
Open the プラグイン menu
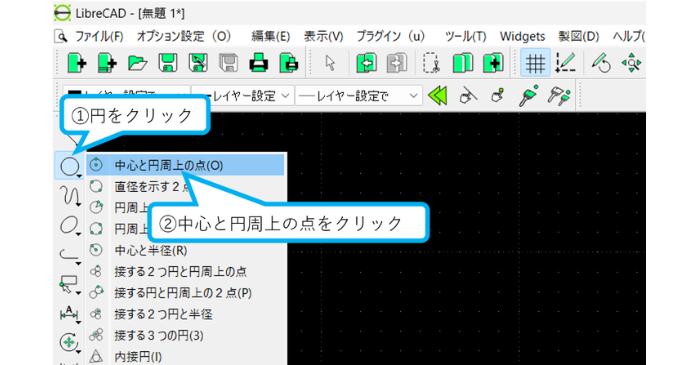pos(390,36)
